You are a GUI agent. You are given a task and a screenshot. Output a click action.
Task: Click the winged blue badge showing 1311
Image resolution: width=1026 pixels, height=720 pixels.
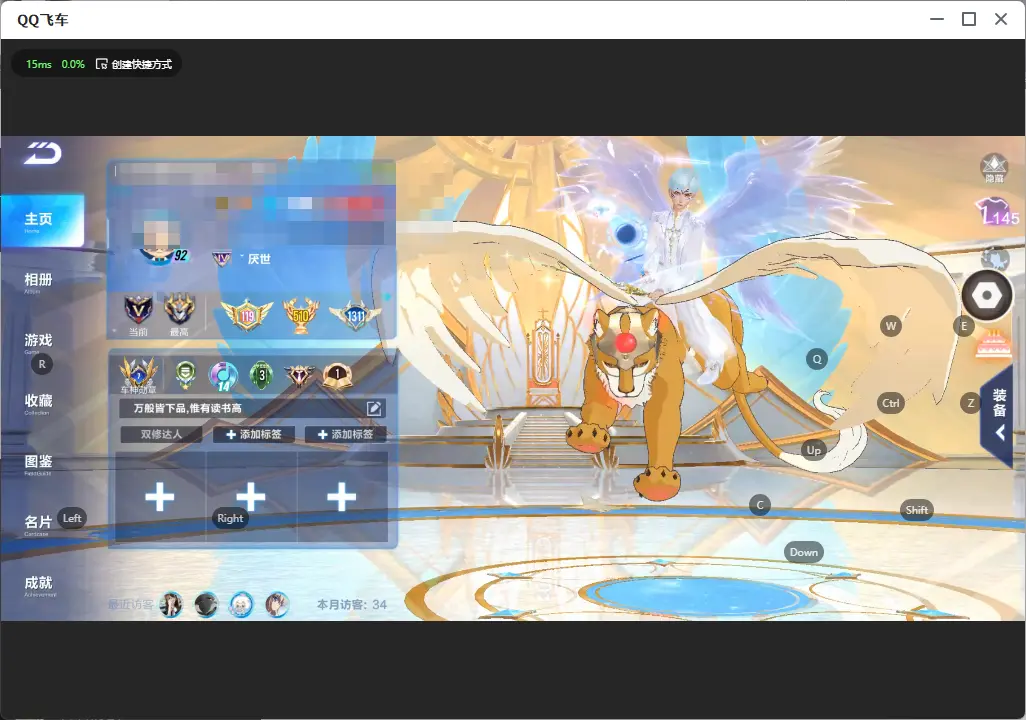click(x=355, y=316)
